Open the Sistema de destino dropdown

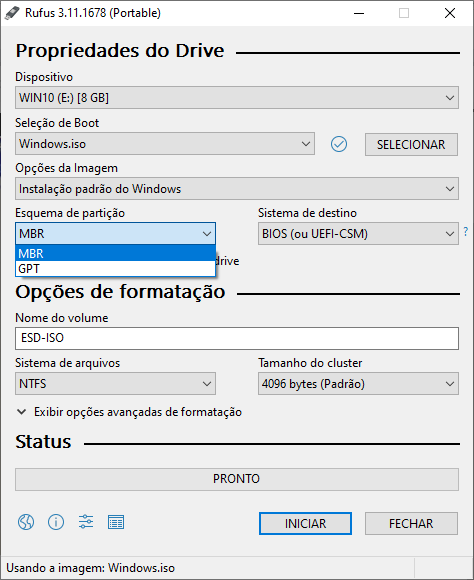click(x=358, y=234)
